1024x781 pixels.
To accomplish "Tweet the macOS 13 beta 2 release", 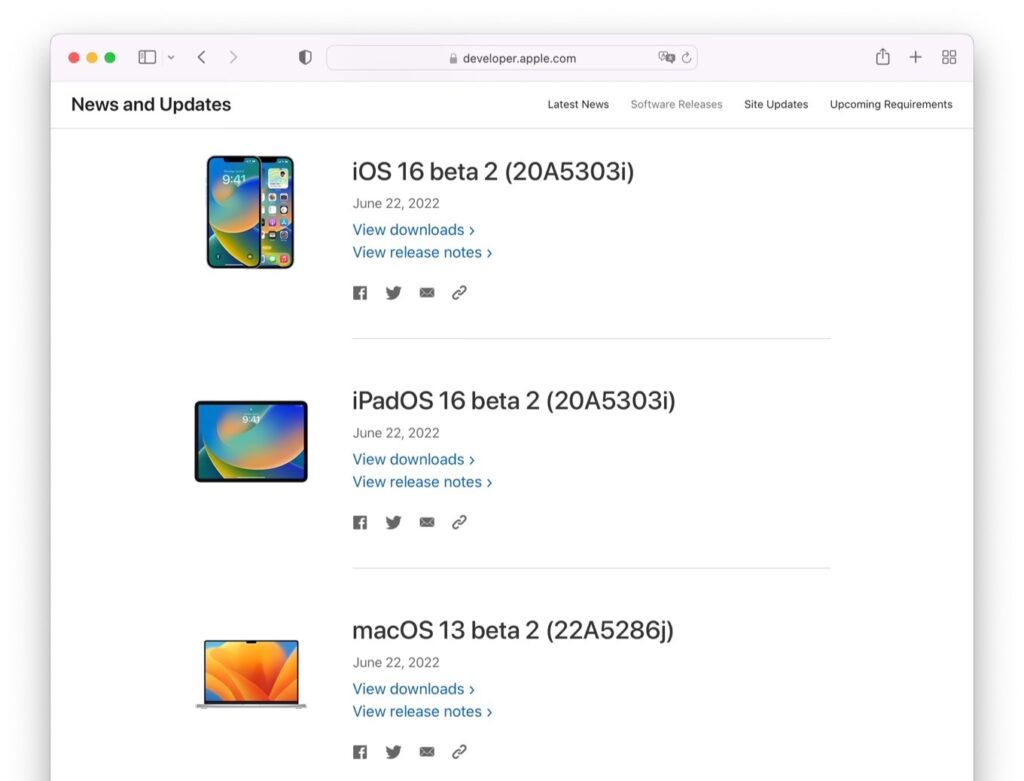I will coord(393,751).
